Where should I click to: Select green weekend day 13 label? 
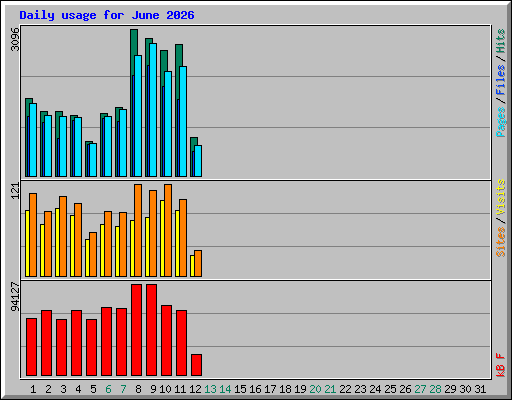tap(210, 389)
